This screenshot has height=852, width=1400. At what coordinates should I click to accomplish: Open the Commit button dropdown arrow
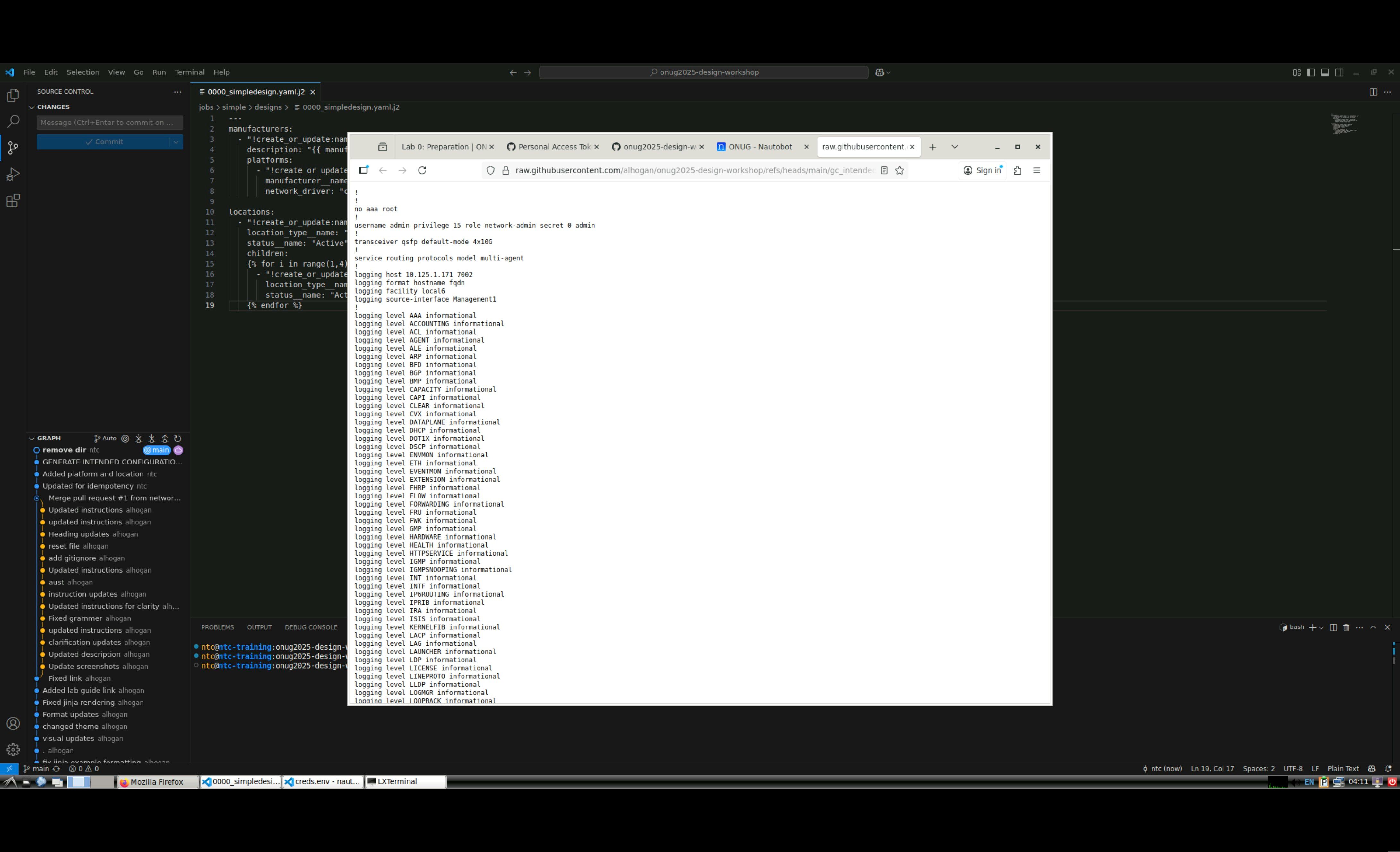[176, 142]
